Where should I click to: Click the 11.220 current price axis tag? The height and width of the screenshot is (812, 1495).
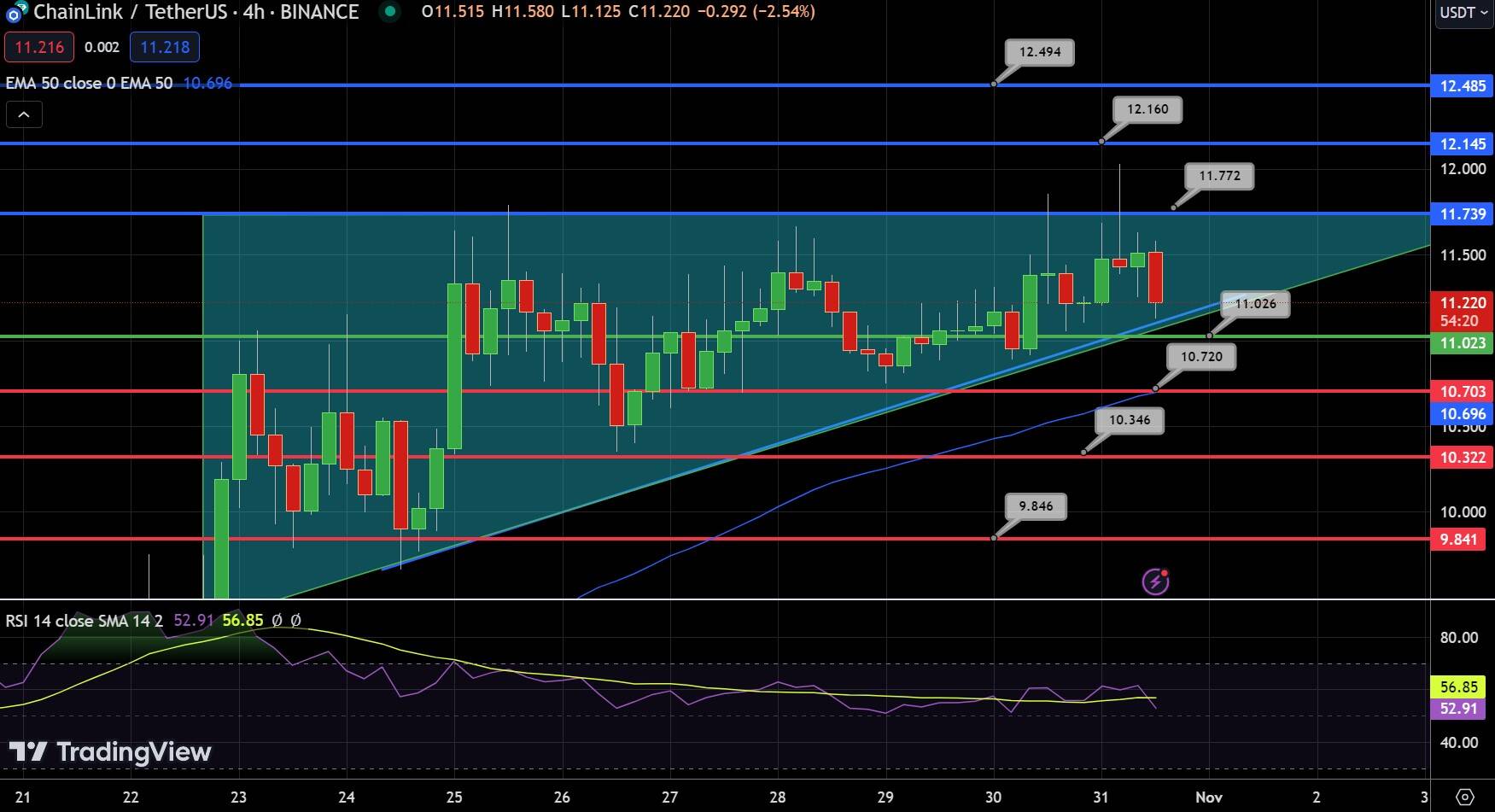tap(1463, 303)
